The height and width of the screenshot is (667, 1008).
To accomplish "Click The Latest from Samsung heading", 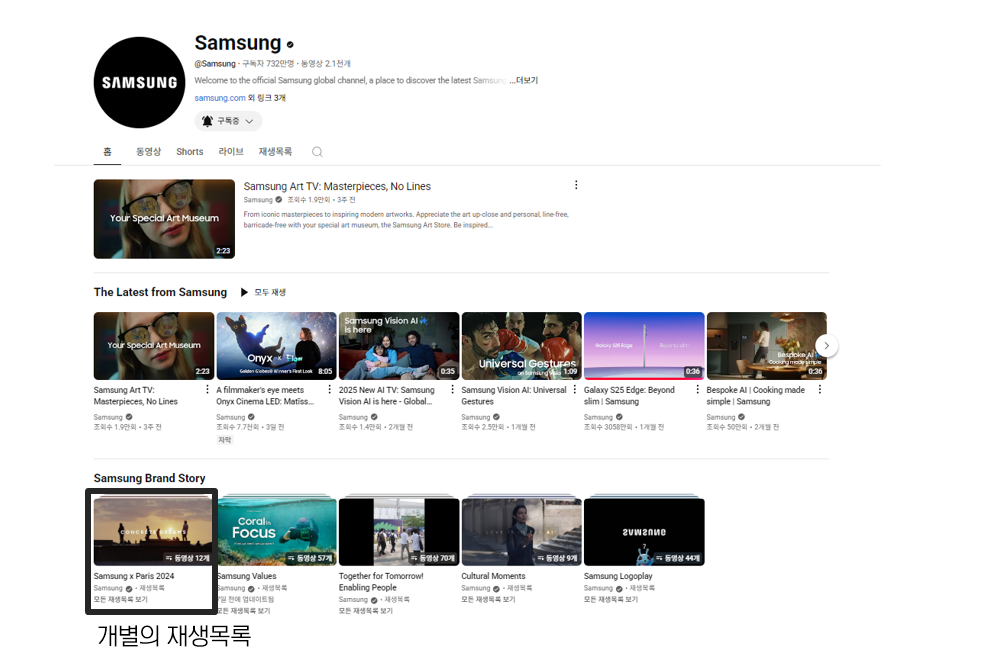I will 160,292.
